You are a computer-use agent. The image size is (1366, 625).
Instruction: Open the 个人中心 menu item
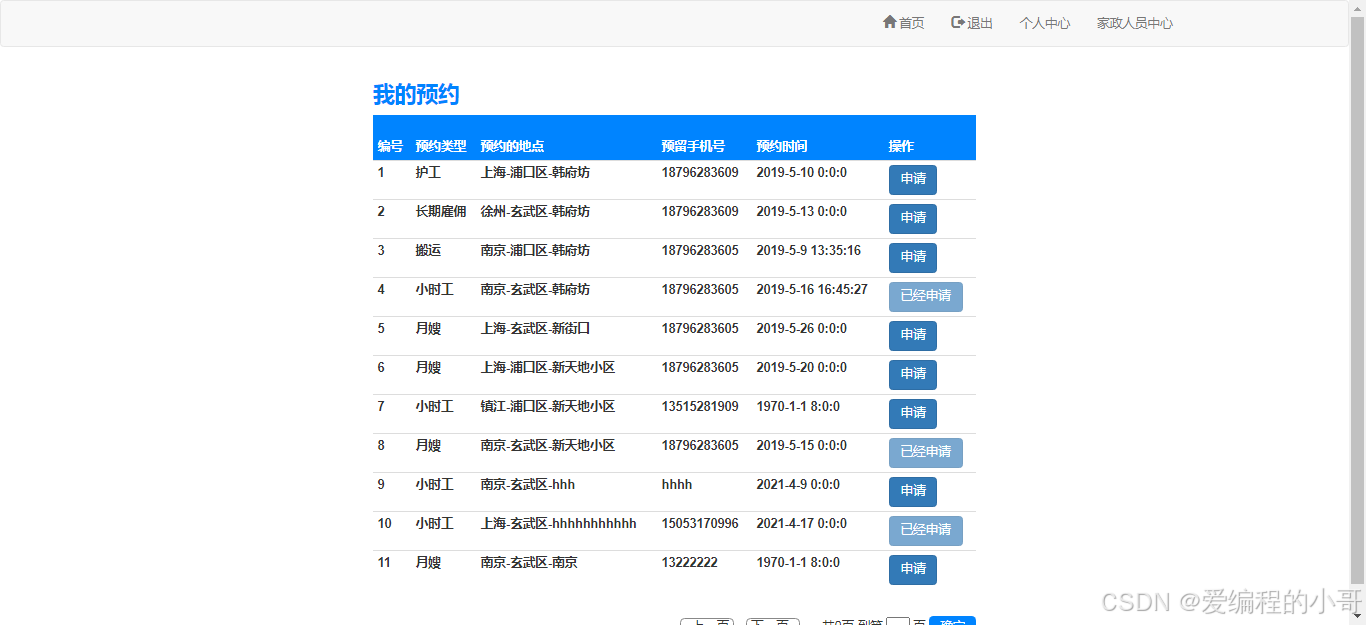[1044, 23]
